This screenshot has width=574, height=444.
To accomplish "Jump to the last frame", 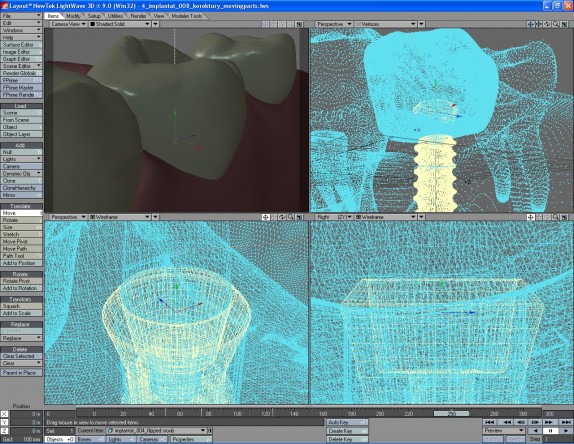I will coord(566,422).
